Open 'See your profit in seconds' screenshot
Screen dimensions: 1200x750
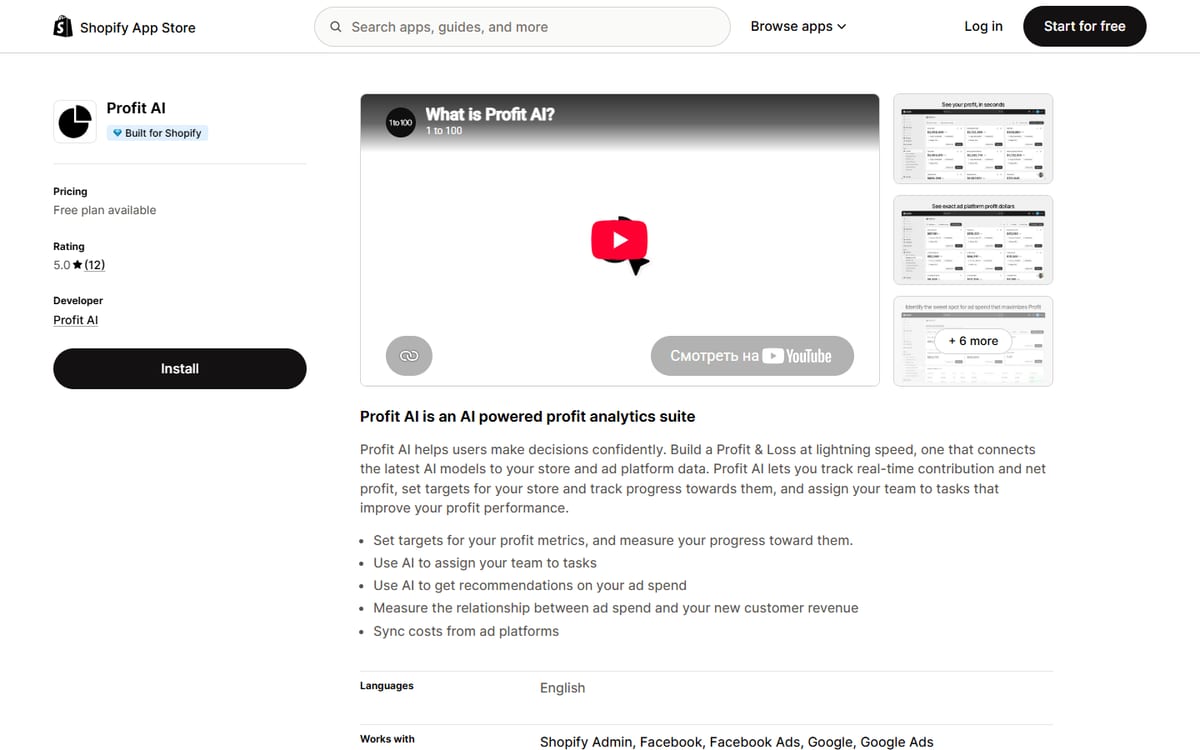[x=972, y=139]
